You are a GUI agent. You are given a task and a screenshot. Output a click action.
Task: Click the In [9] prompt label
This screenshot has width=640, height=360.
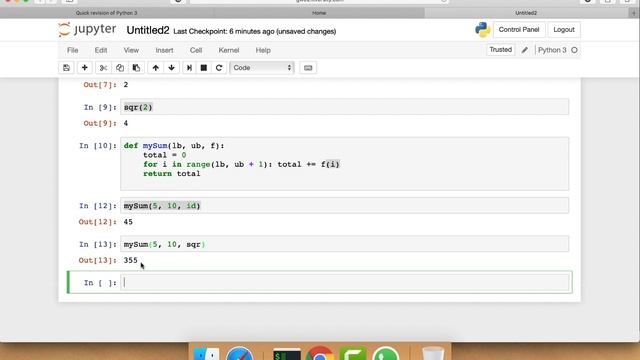click(x=100, y=107)
